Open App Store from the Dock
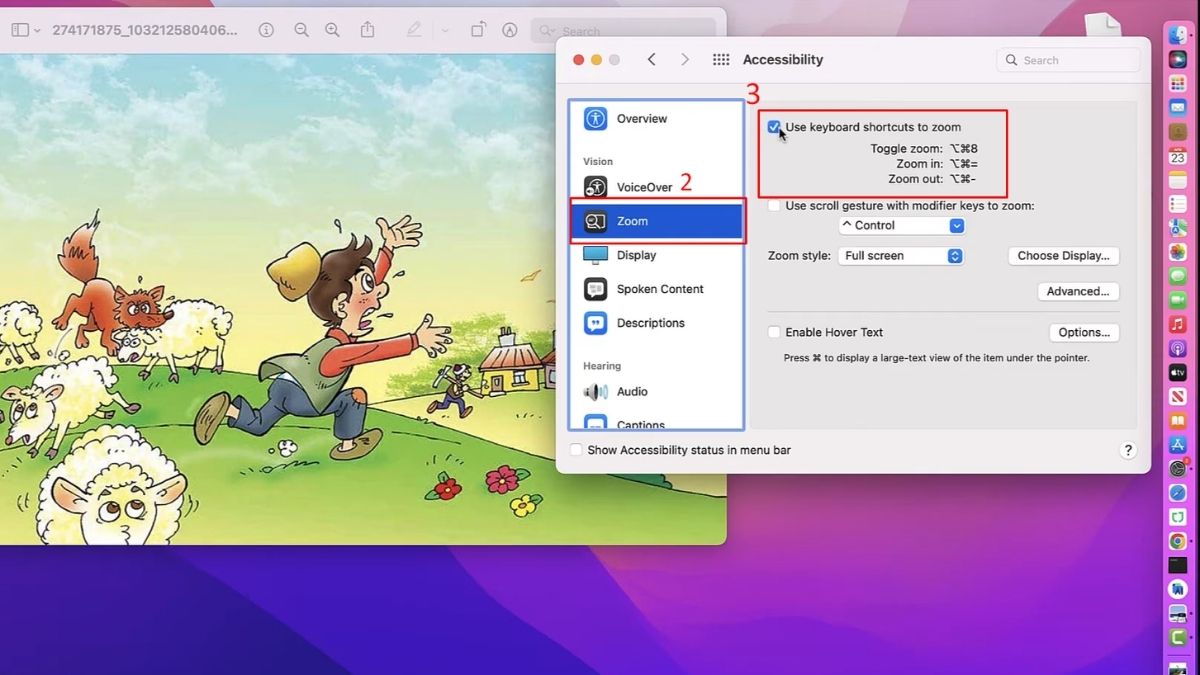This screenshot has height=675, width=1200. click(1178, 445)
